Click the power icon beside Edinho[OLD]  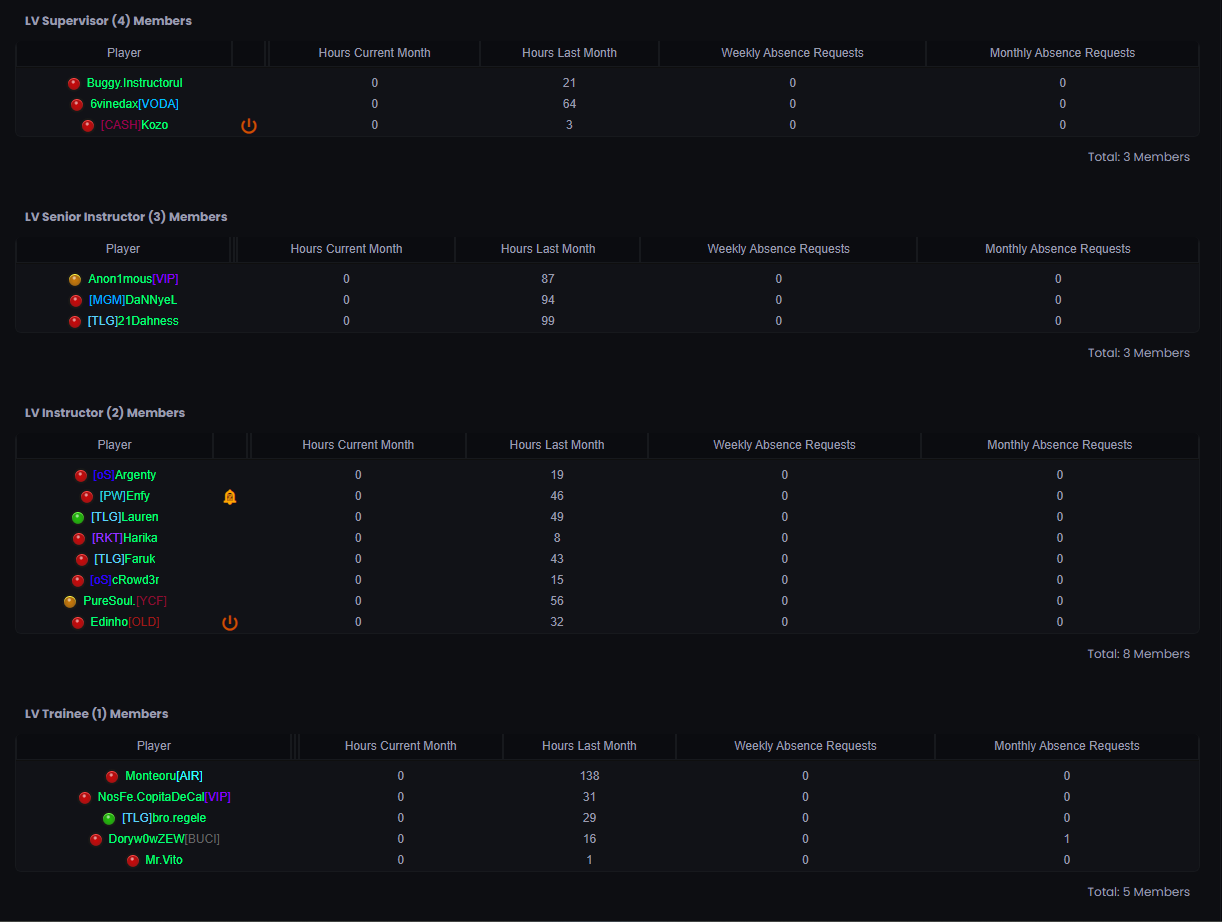click(x=230, y=622)
